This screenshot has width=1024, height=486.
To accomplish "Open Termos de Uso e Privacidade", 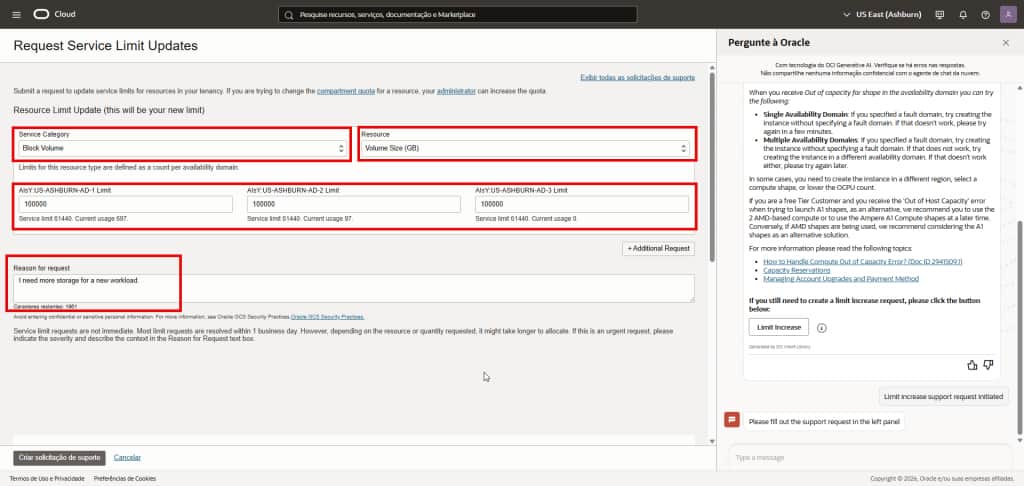I will [47, 479].
